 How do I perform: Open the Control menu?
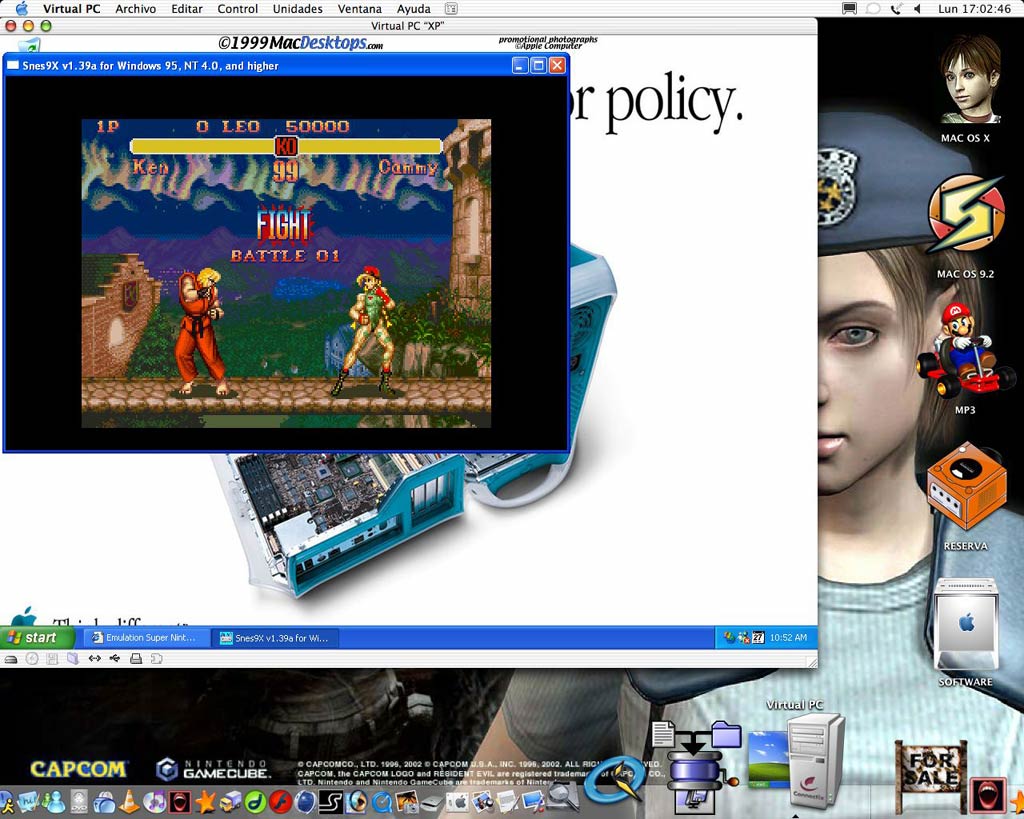click(238, 9)
